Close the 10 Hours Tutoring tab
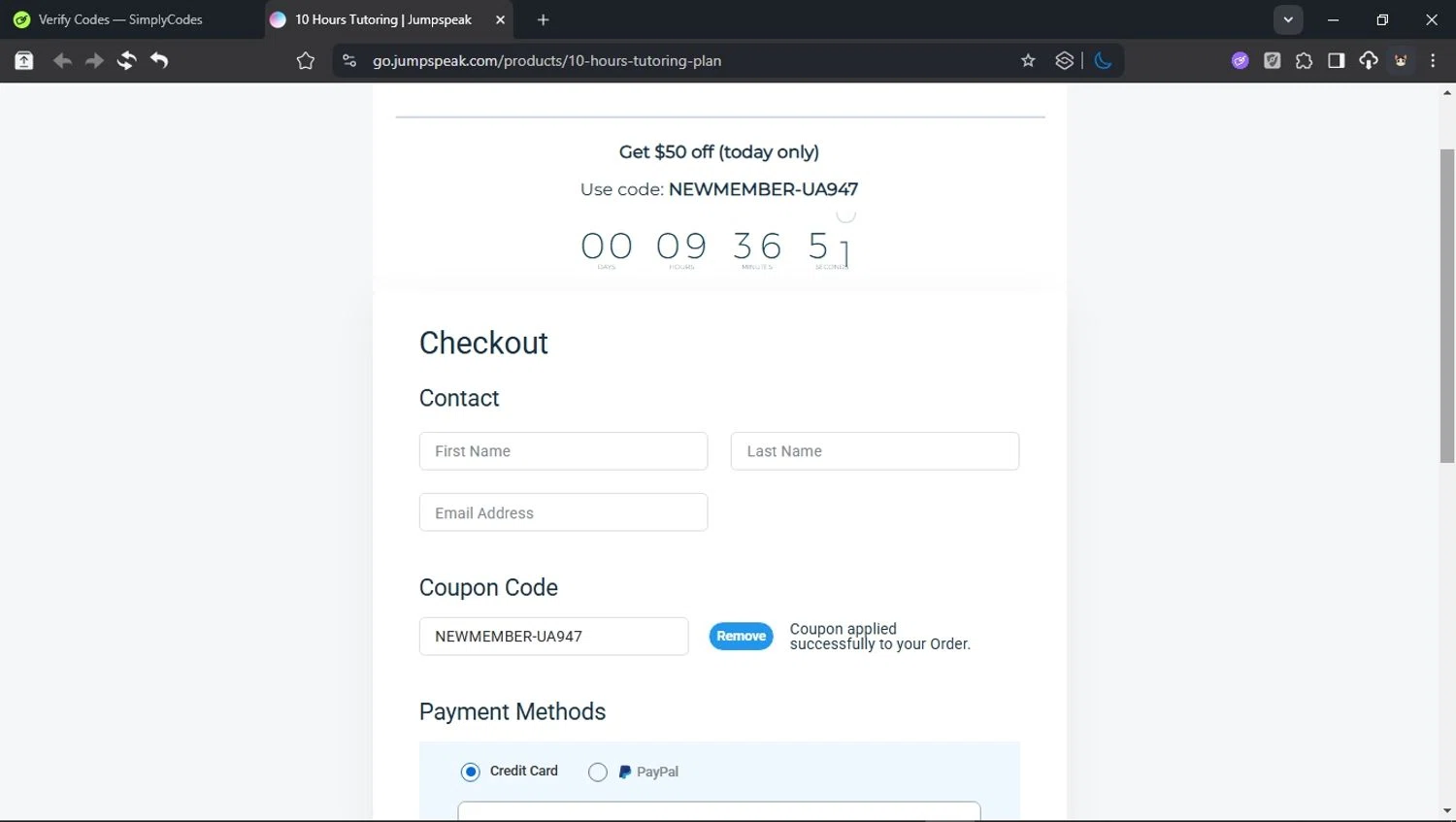Viewport: 1456px width, 822px height. coord(500,19)
